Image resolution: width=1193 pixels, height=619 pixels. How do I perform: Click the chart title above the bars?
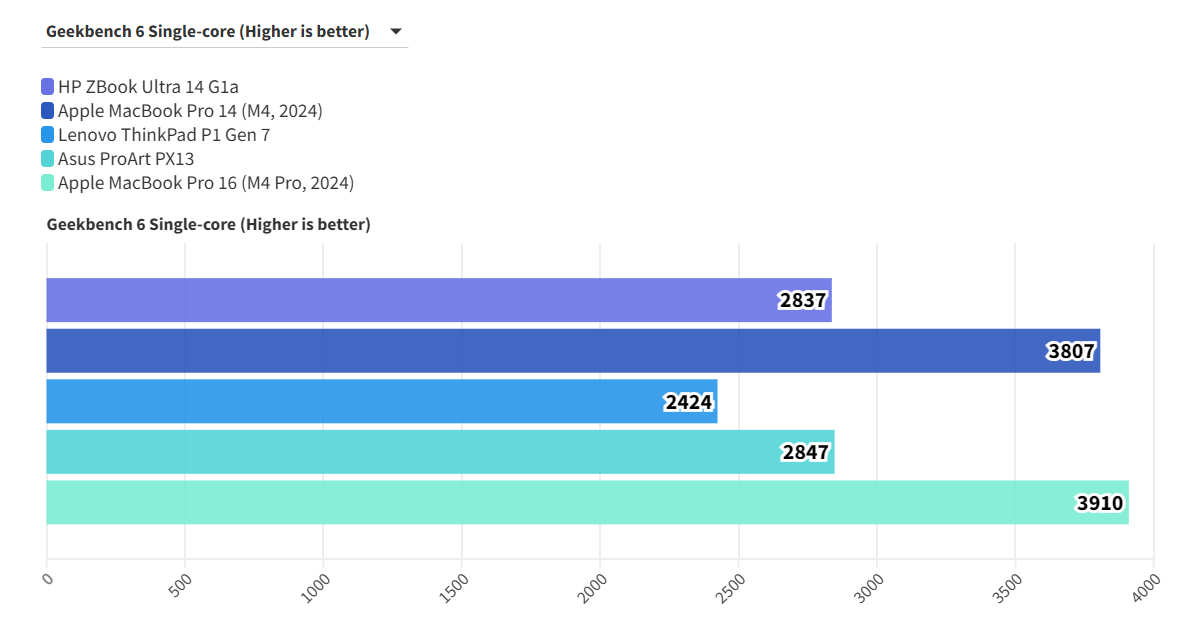tap(208, 225)
